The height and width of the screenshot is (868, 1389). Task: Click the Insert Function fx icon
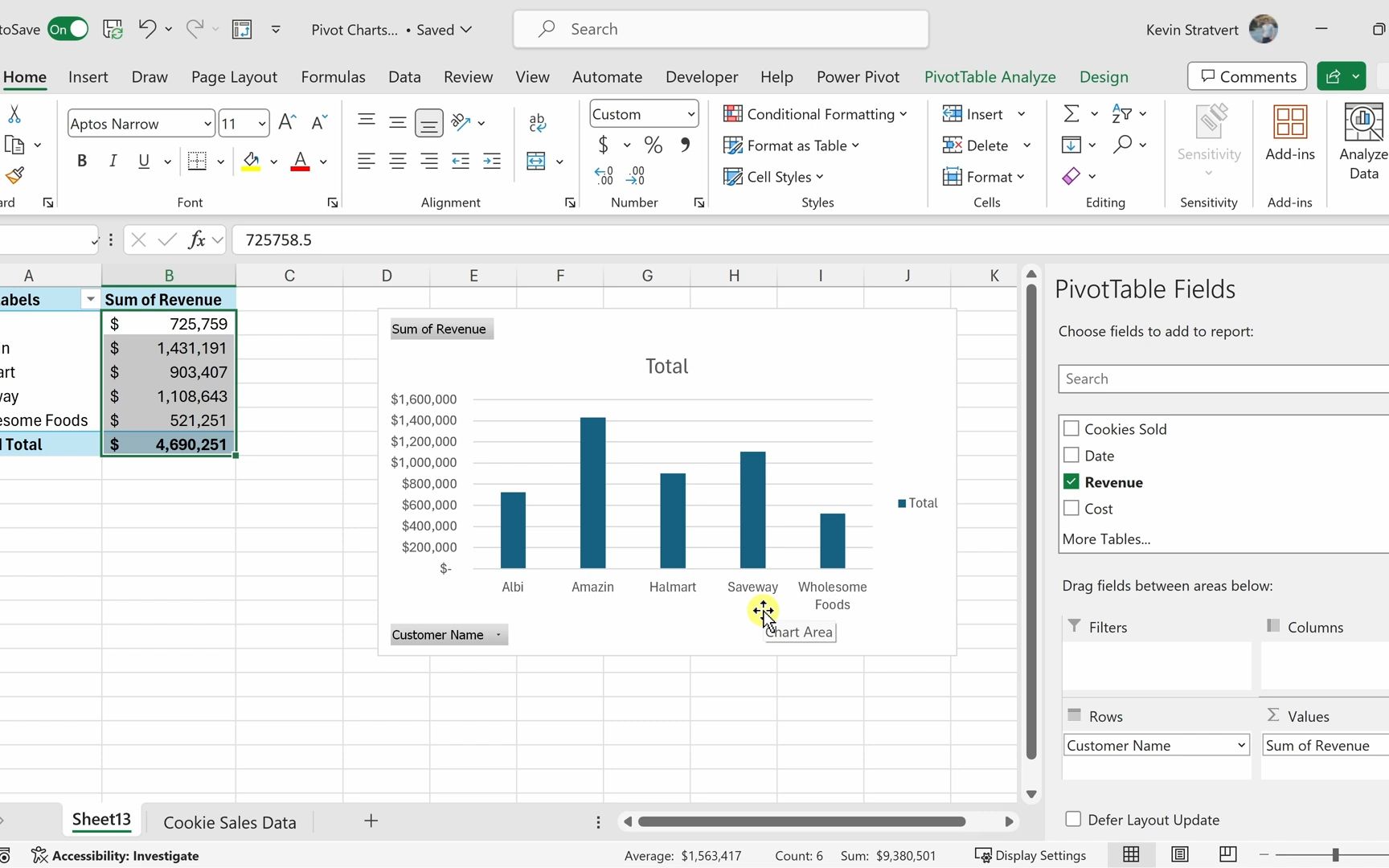tap(196, 240)
